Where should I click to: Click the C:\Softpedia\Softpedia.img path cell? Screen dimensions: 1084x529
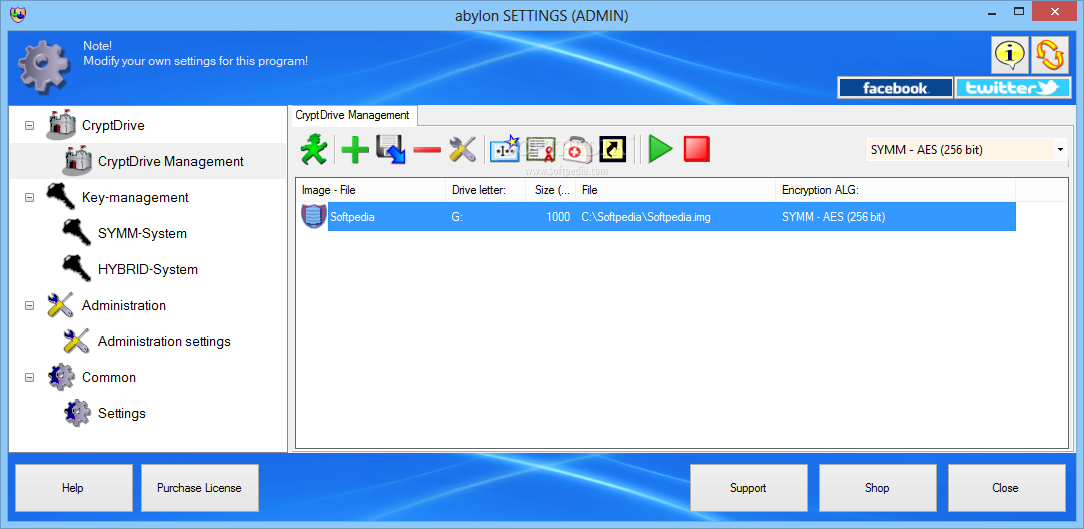(646, 217)
